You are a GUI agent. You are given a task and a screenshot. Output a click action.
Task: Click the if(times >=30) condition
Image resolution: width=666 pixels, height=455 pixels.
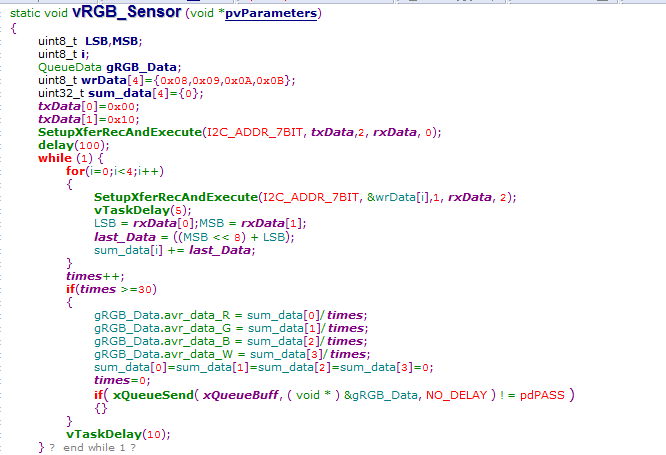[x=108, y=288]
